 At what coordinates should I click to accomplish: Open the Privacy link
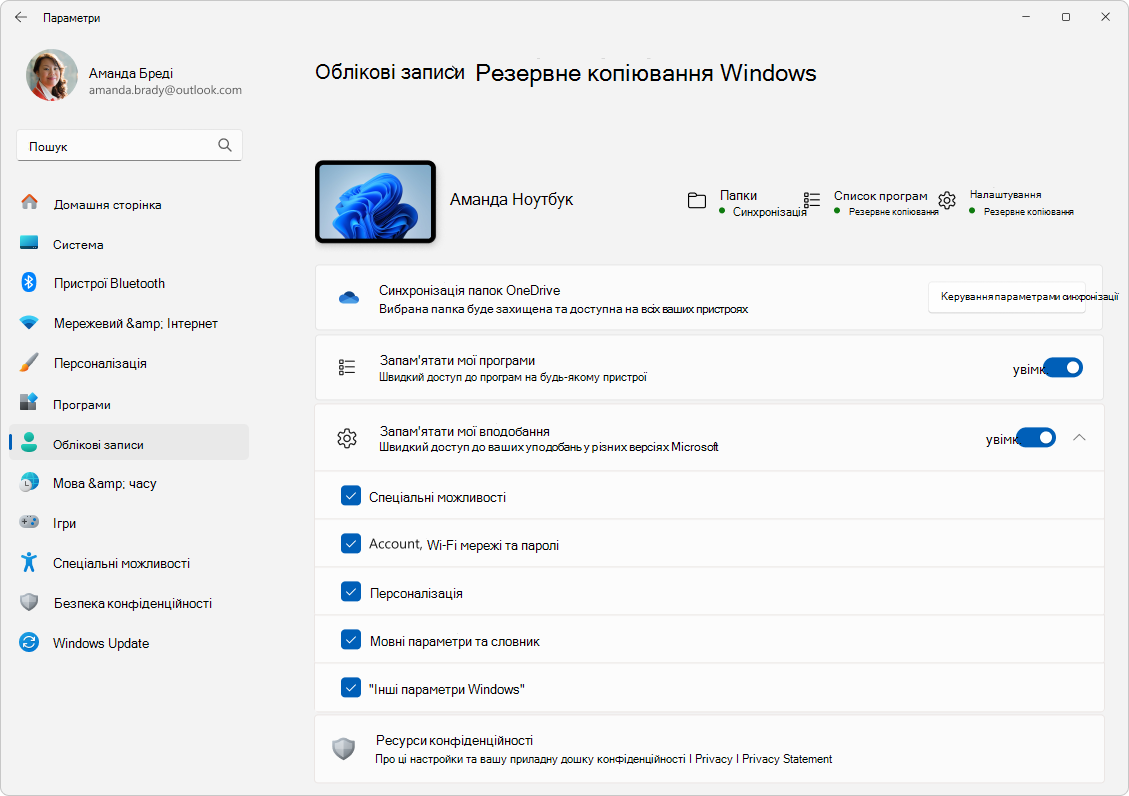[714, 759]
